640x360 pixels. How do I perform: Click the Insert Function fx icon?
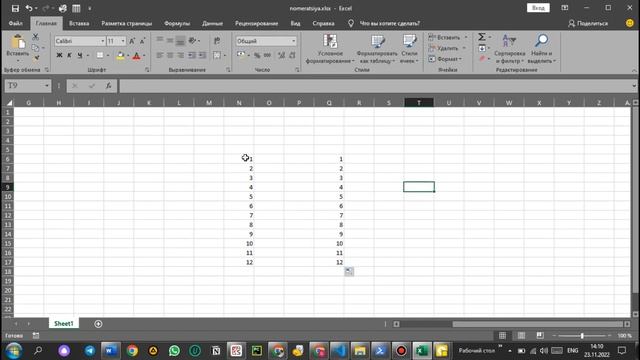click(109, 86)
